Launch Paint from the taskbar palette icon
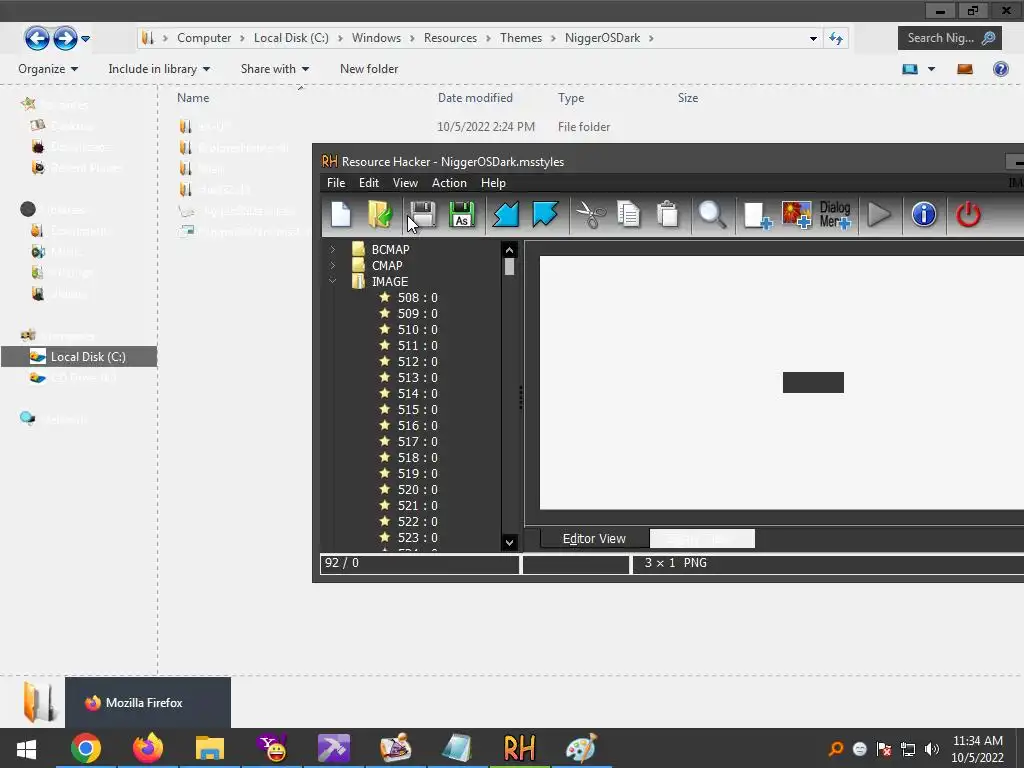Screen dimensions: 1024x768 [x=581, y=748]
